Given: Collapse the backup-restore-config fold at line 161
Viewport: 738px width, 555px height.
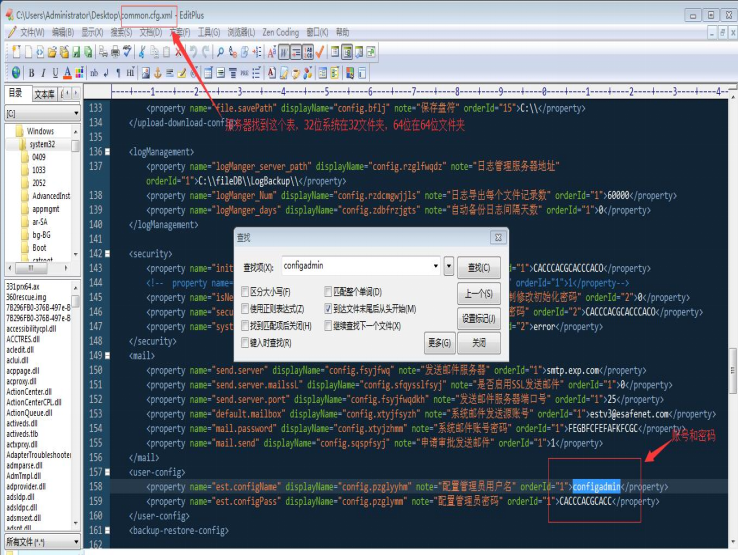Looking at the screenshot, I should pyautogui.click(x=107, y=530).
